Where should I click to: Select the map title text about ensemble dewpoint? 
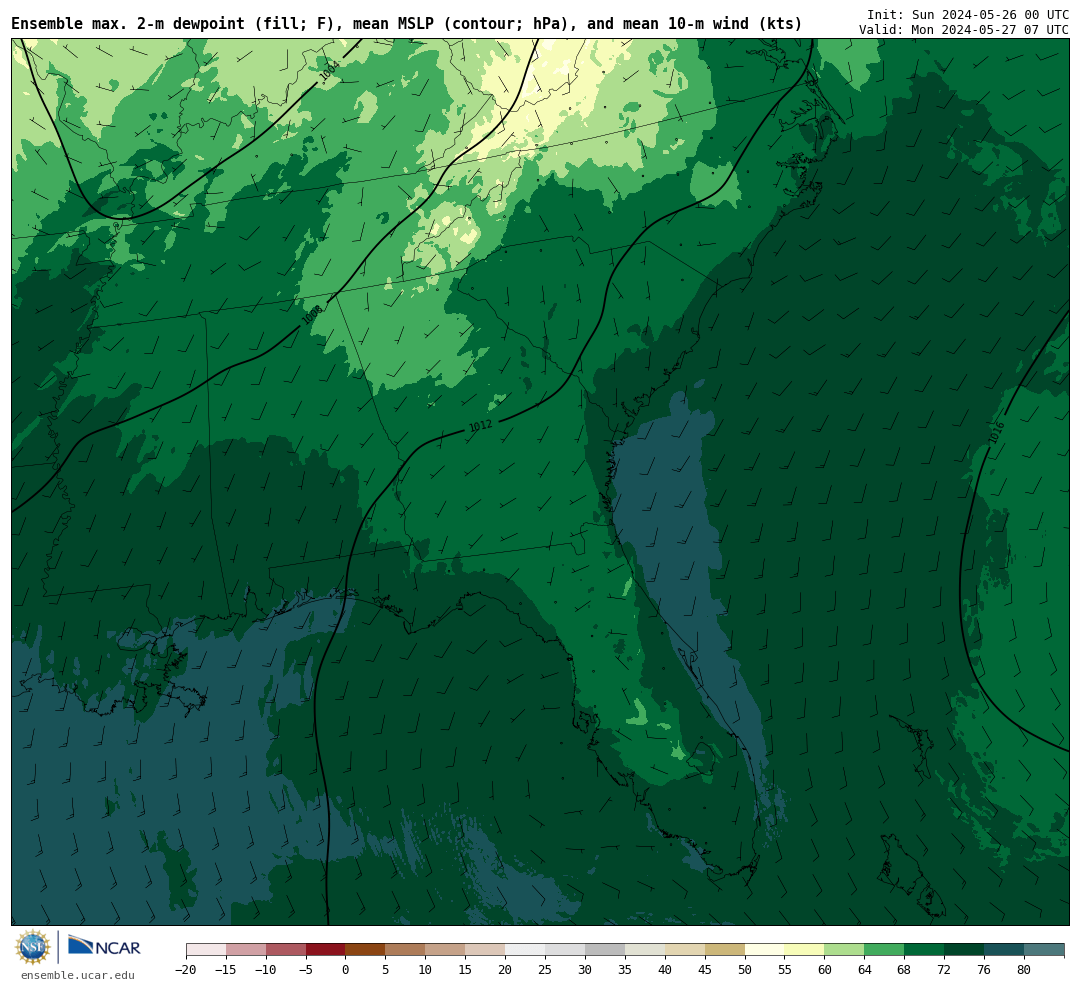click(406, 24)
